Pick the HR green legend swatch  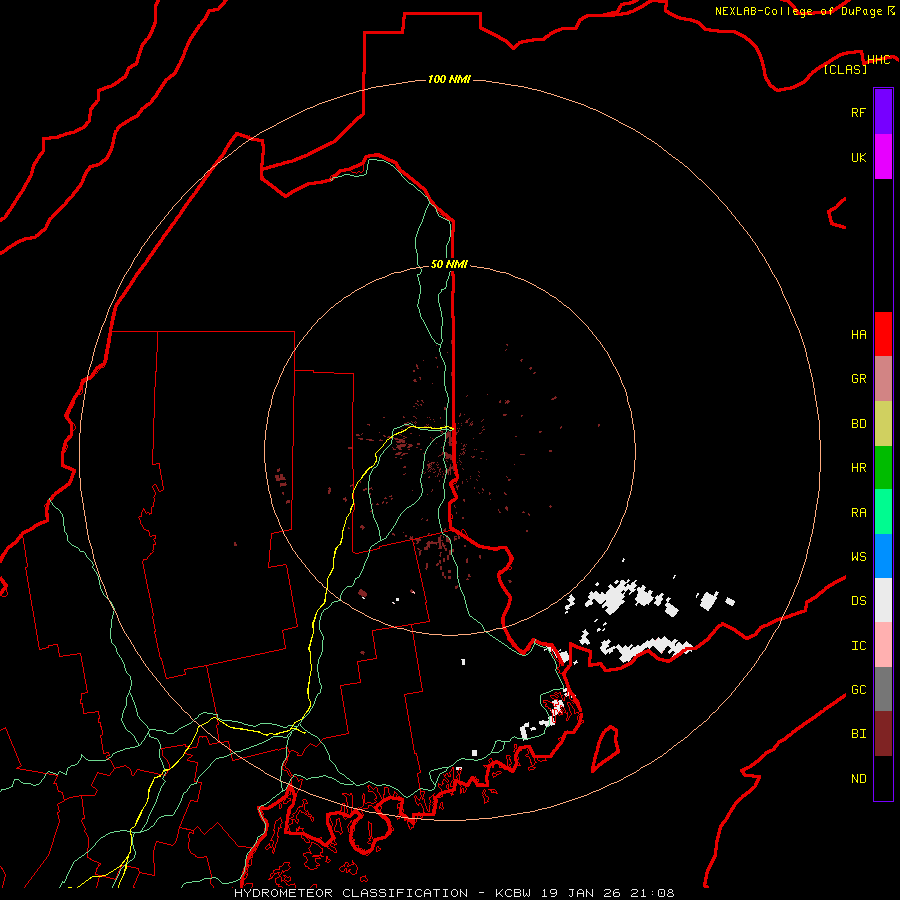[883, 468]
